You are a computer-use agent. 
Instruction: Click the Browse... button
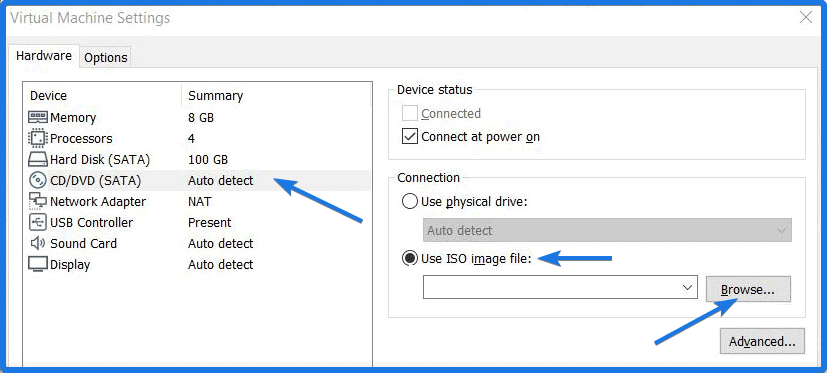[x=748, y=290]
